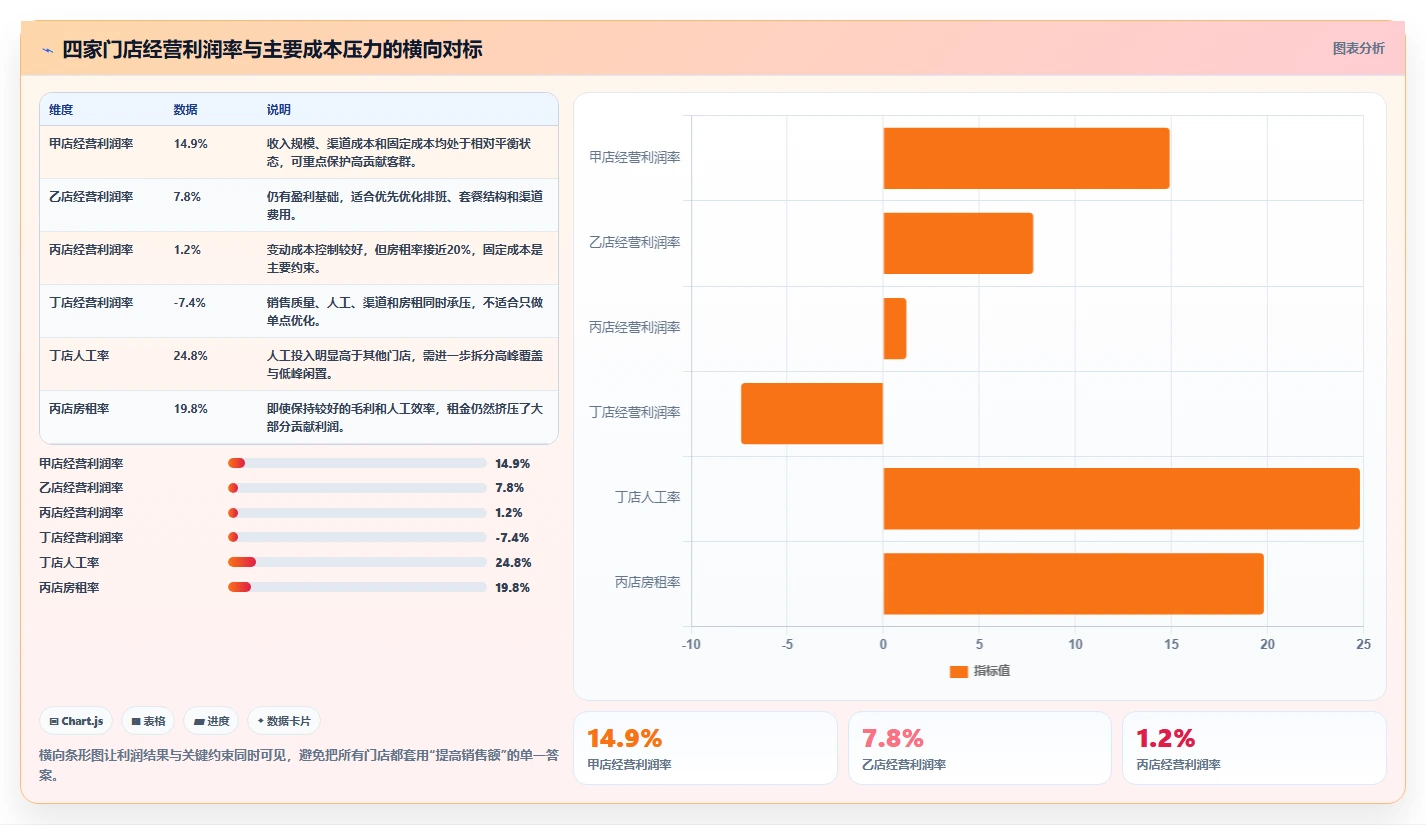This screenshot has height=825, width=1426.
Task: Click the 丙店房租率 progress bar
Action: pyautogui.click(x=357, y=587)
